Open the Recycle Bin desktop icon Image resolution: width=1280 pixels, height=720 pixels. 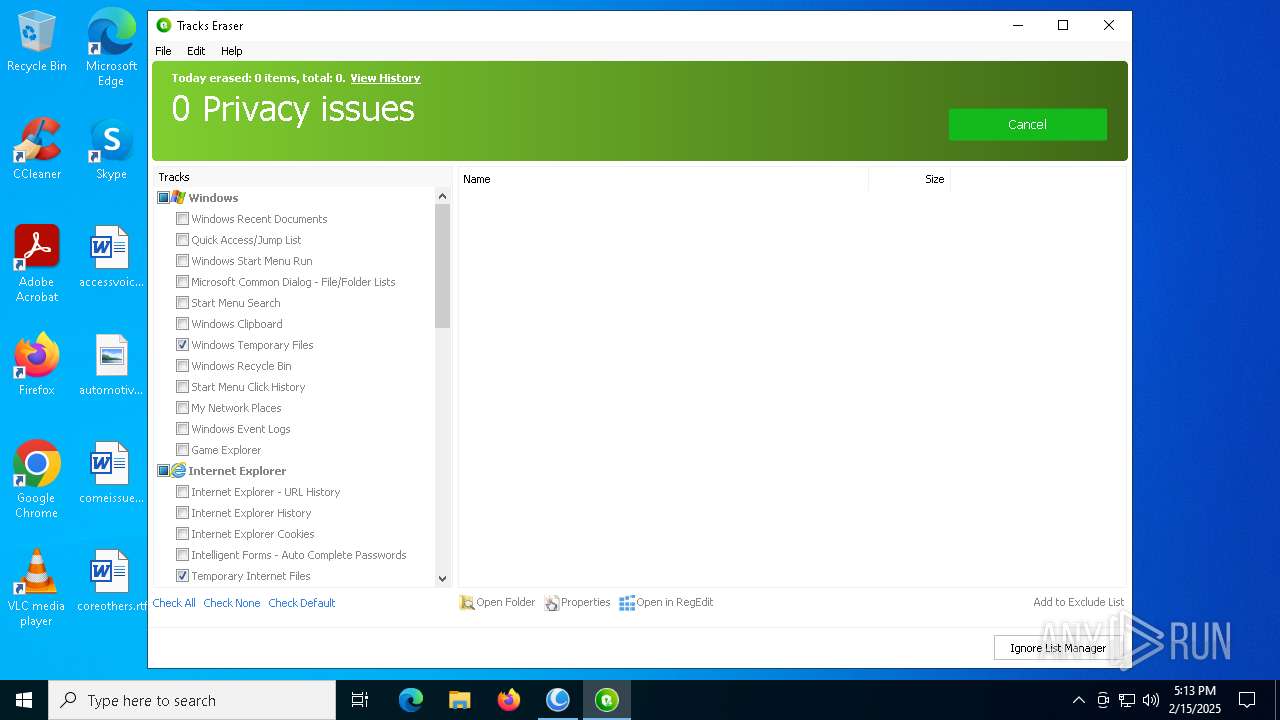pyautogui.click(x=37, y=41)
